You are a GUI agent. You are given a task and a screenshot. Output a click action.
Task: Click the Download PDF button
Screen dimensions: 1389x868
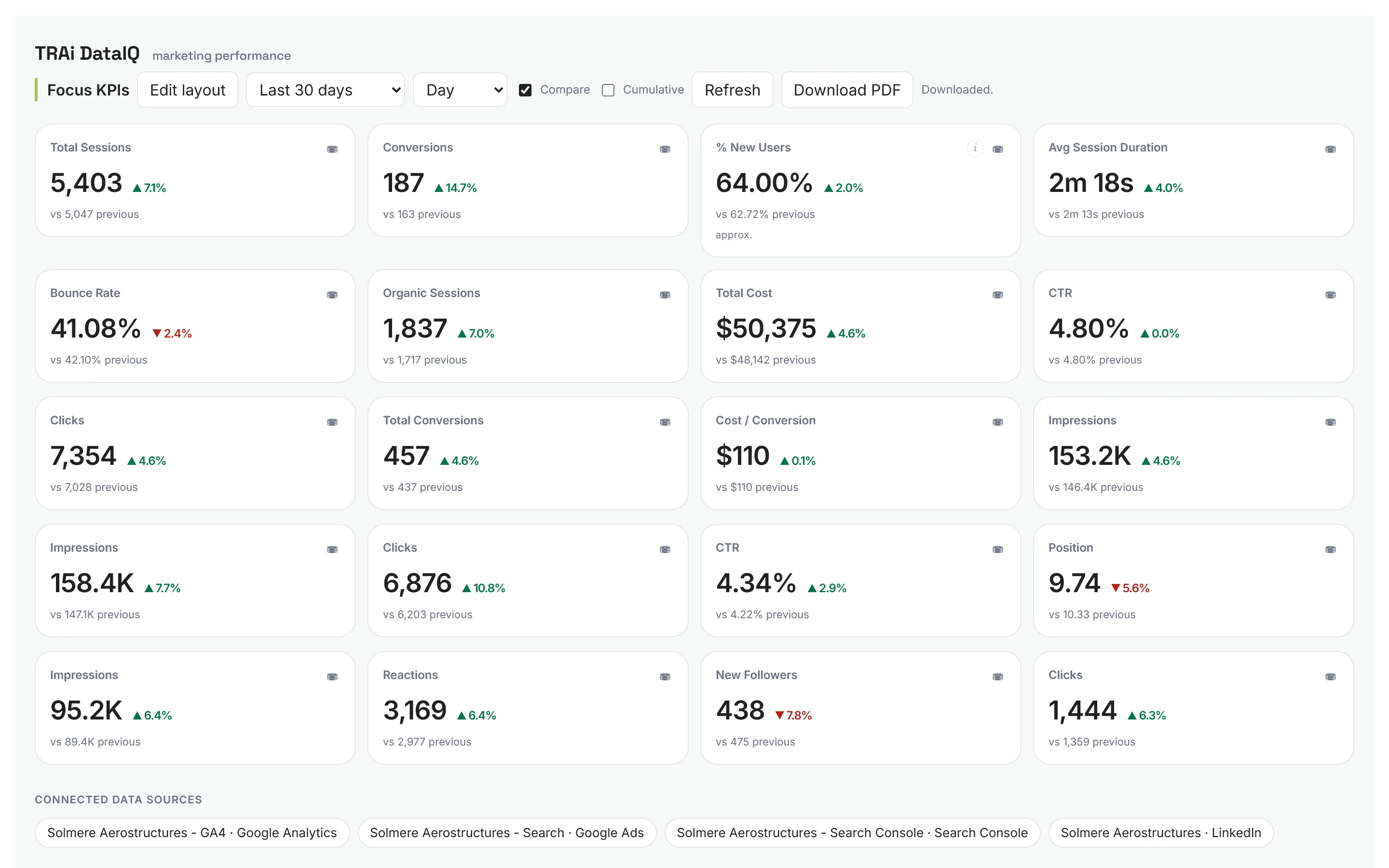click(847, 90)
